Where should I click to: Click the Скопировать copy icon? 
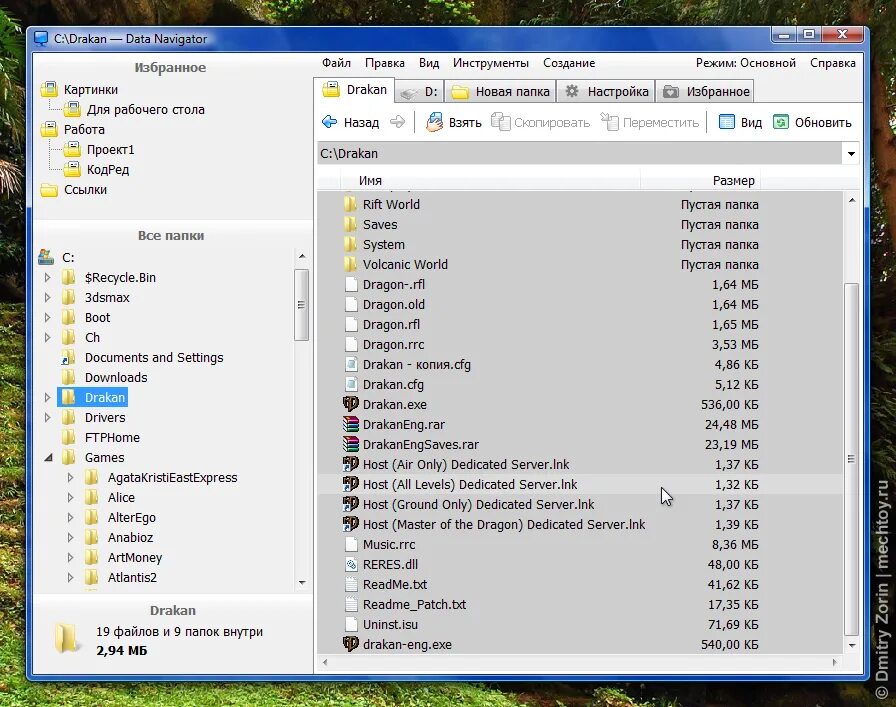point(501,122)
